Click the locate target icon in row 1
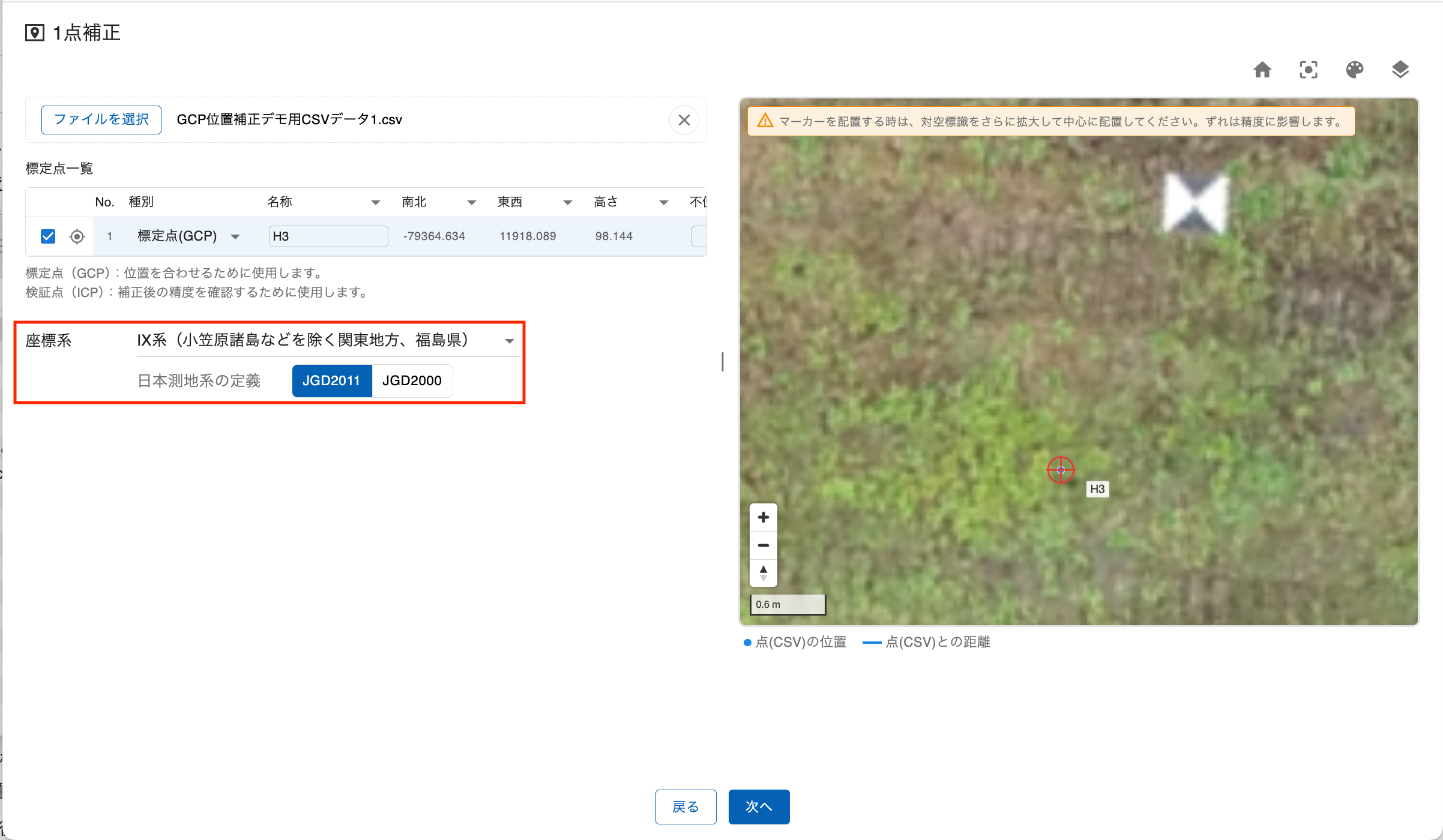Image resolution: width=1443 pixels, height=840 pixels. click(77, 236)
